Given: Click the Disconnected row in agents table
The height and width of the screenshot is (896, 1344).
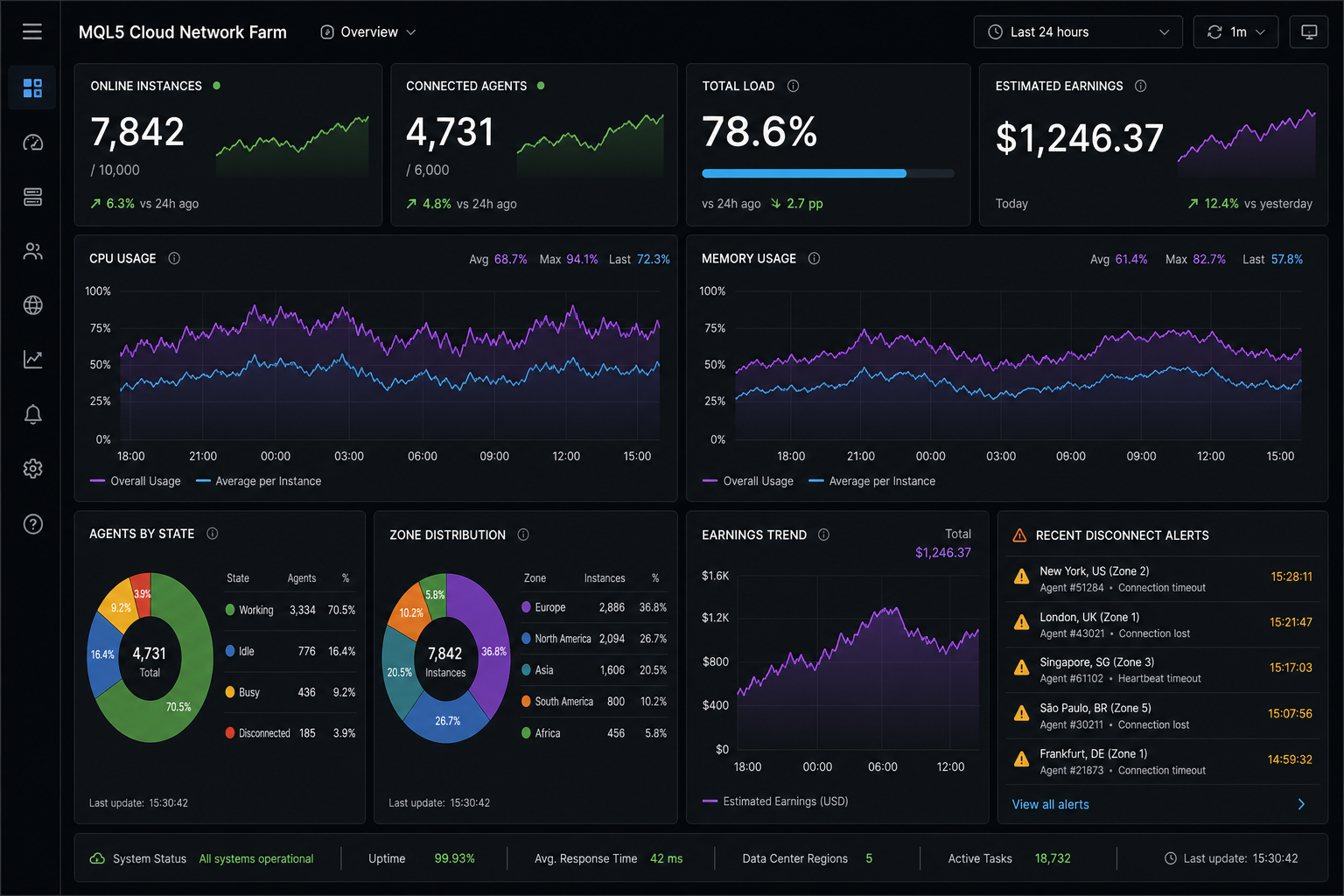Looking at the screenshot, I should coord(290,733).
